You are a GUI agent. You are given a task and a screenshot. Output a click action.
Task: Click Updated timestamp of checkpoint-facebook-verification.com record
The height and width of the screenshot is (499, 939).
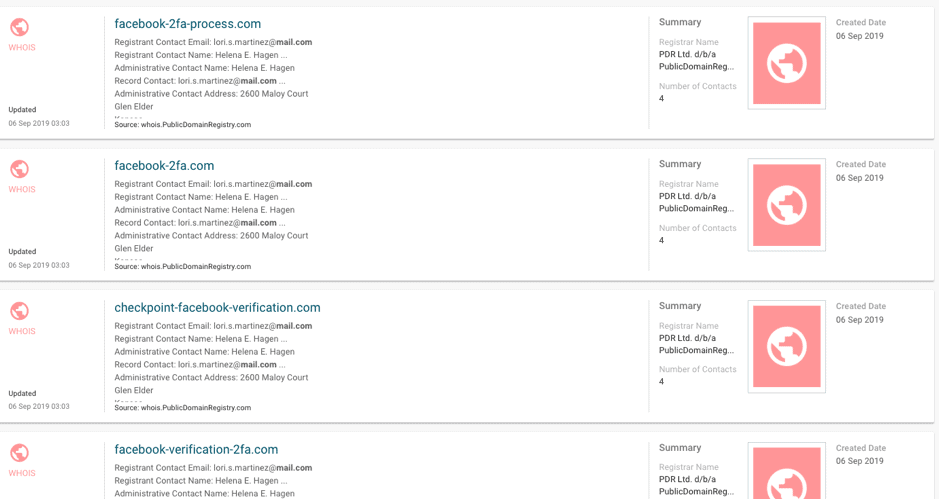pos(39,407)
